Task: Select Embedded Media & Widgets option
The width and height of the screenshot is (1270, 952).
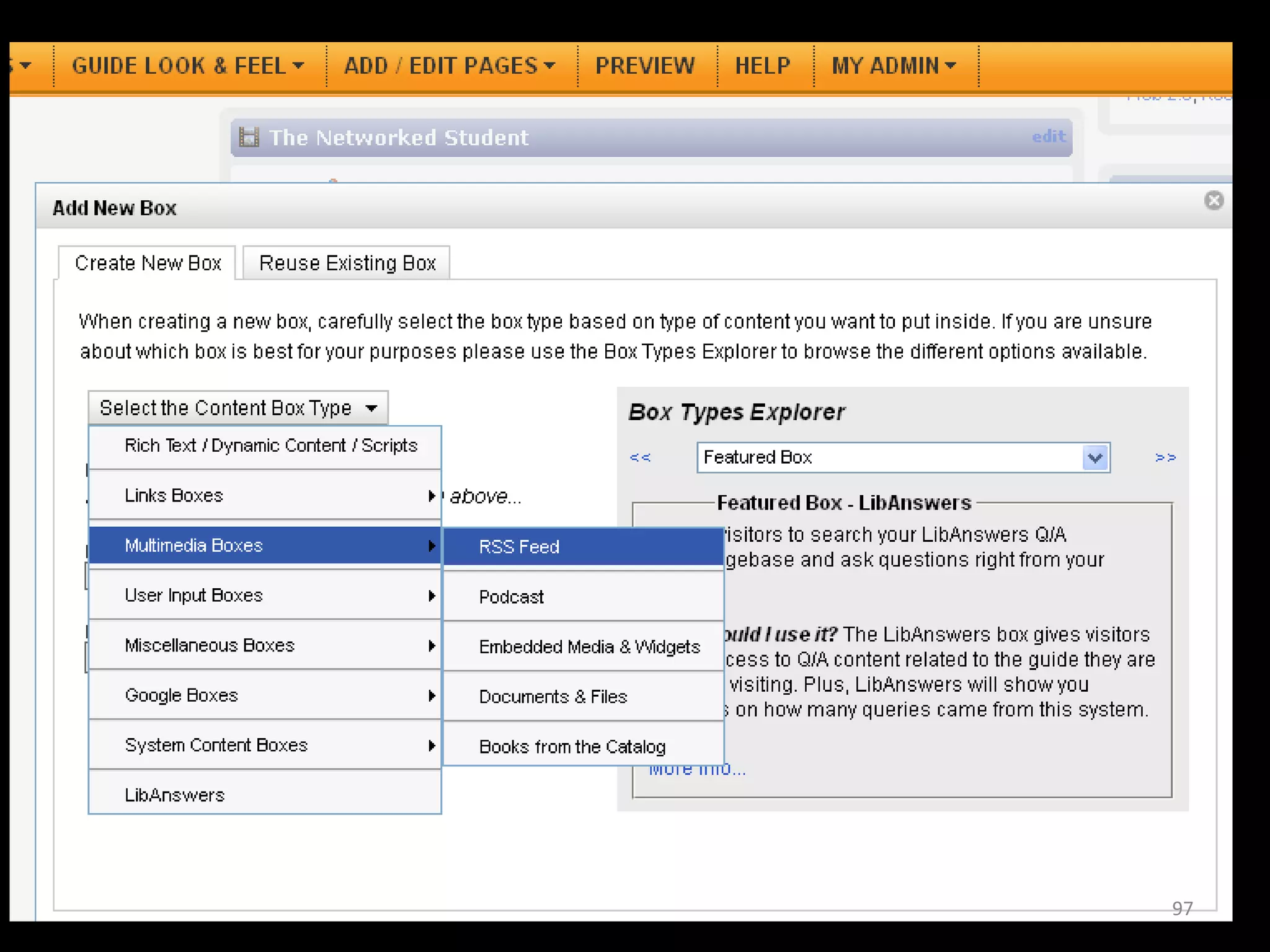Action: 589,647
